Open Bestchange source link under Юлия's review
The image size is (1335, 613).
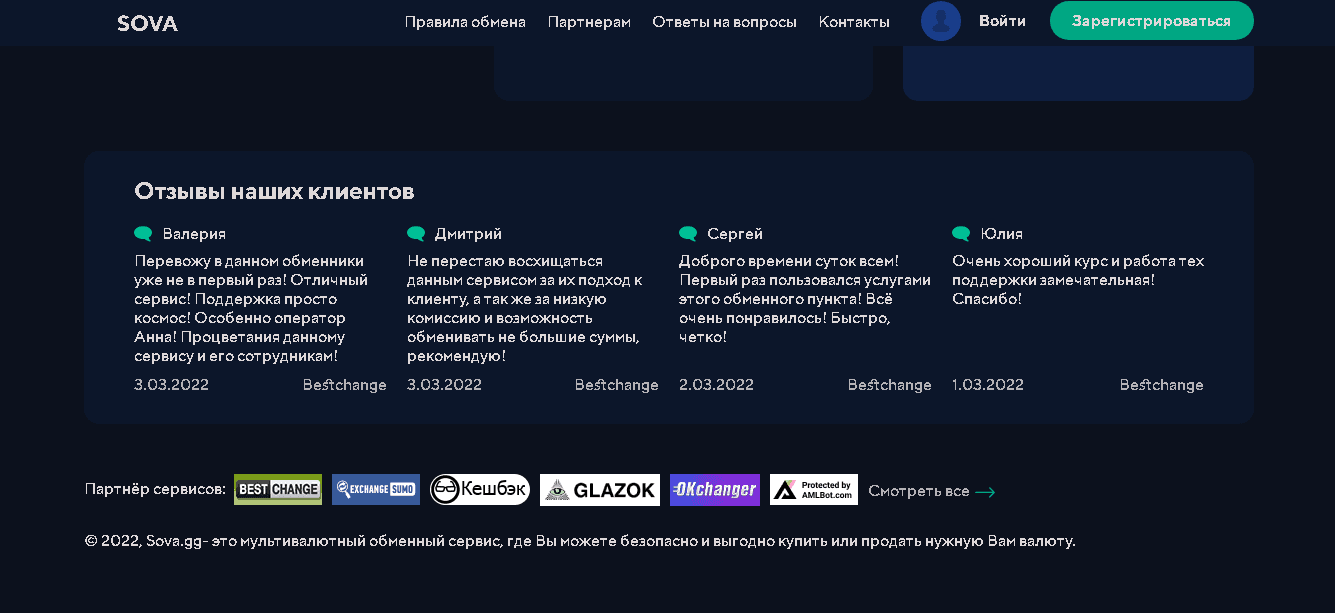tap(1161, 385)
